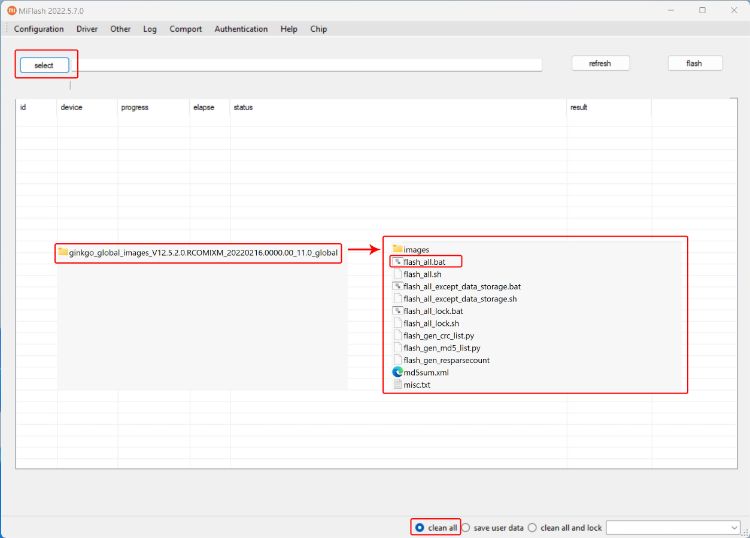The width and height of the screenshot is (750, 538).
Task: Open the Driver menu
Action: click(x=87, y=29)
